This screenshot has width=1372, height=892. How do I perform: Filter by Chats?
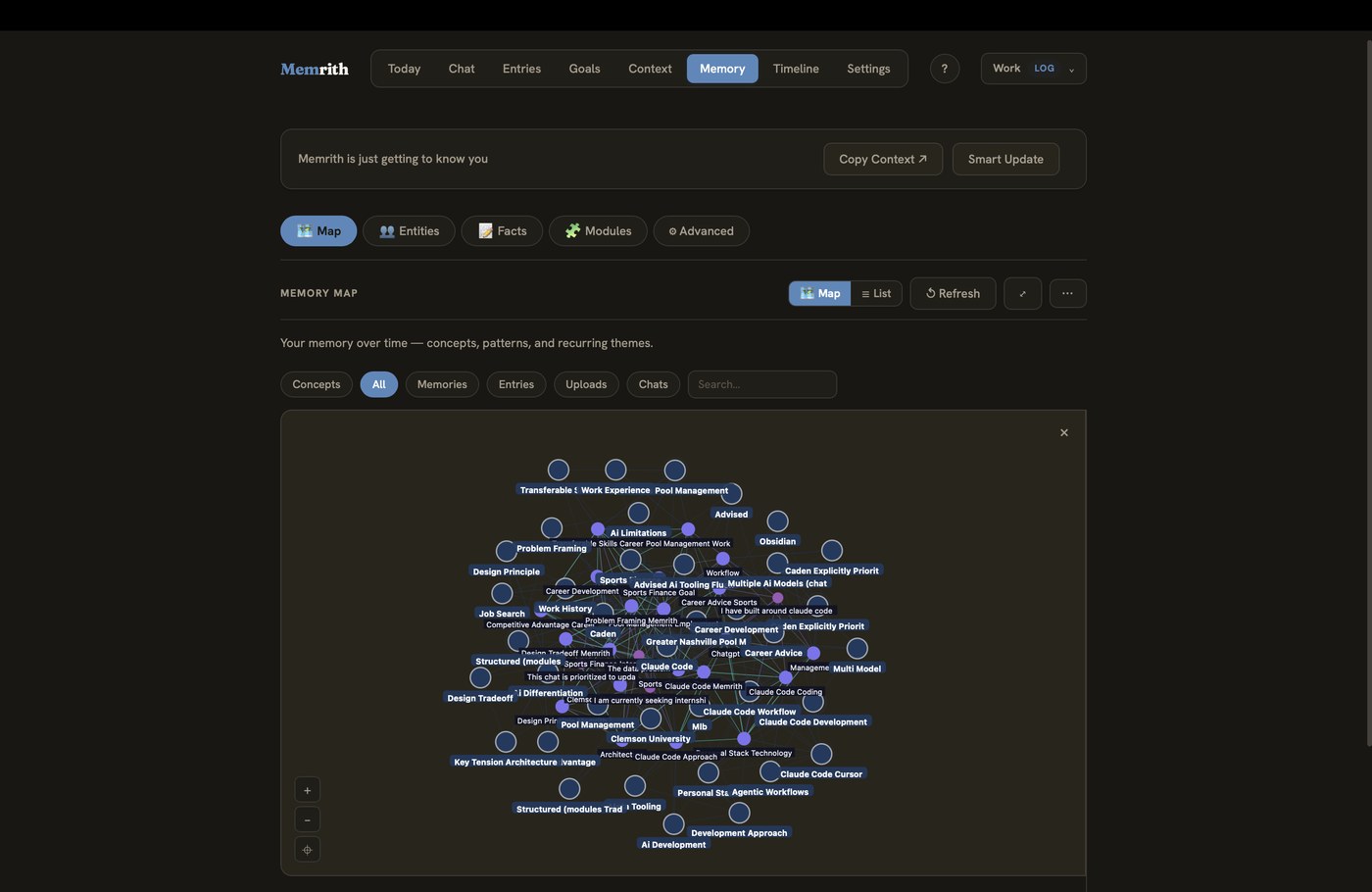(653, 384)
